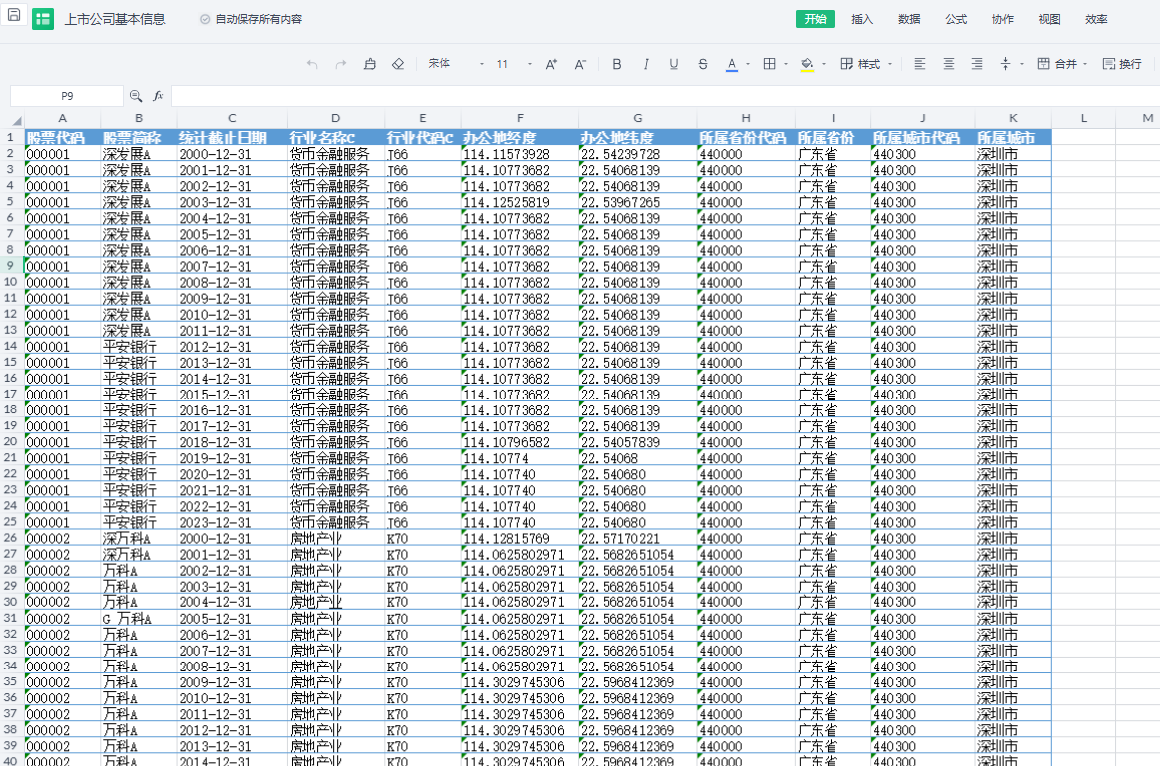Image resolution: width=1160 pixels, height=766 pixels.
Task: Open the 数据 tab
Action: pos(908,19)
